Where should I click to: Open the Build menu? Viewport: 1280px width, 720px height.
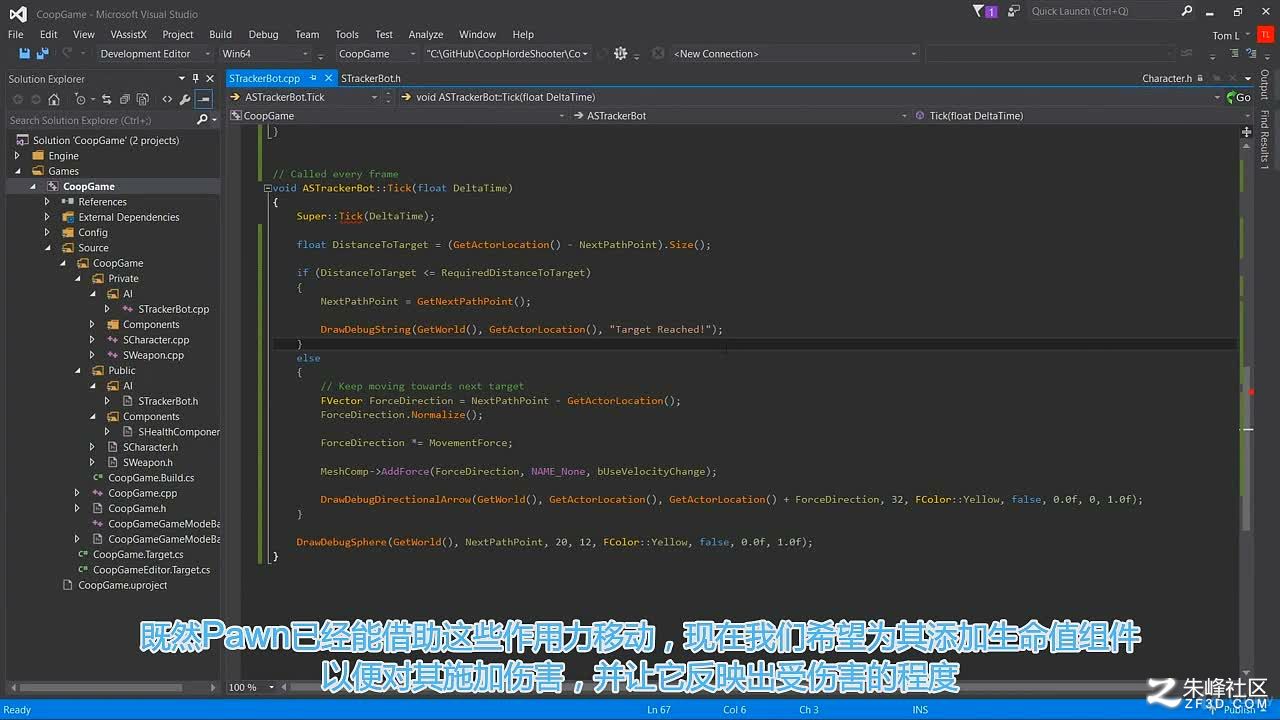220,34
